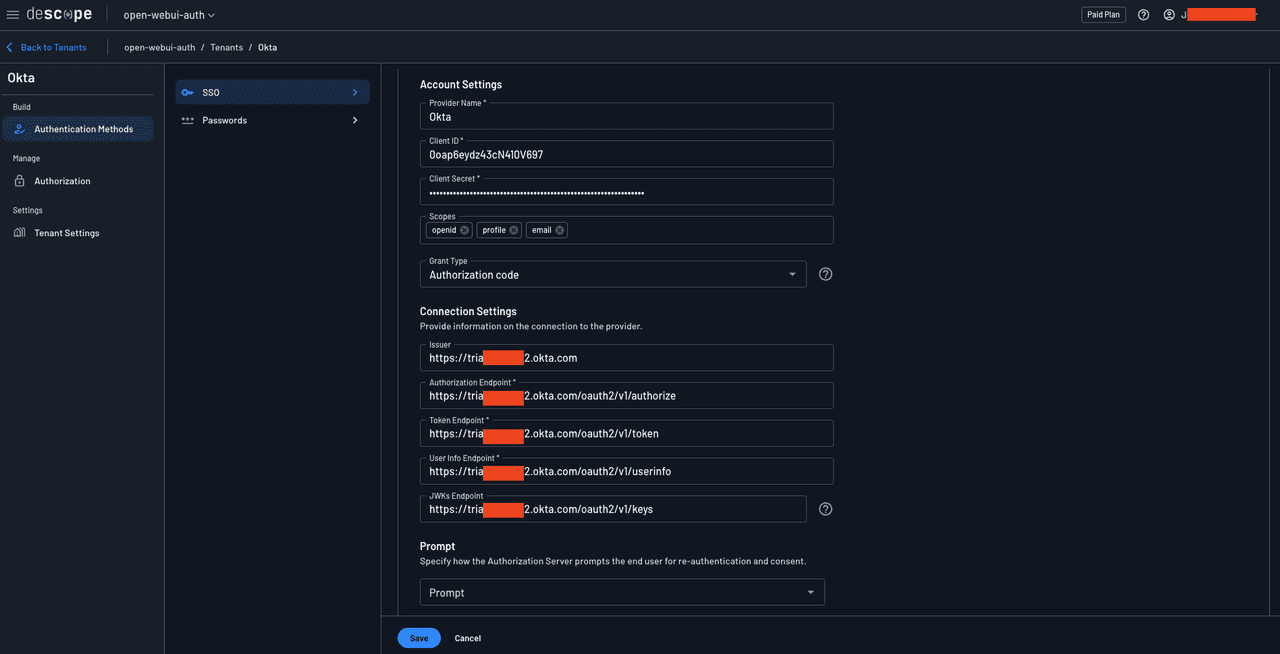Open the Grant Type dropdown

612,274
